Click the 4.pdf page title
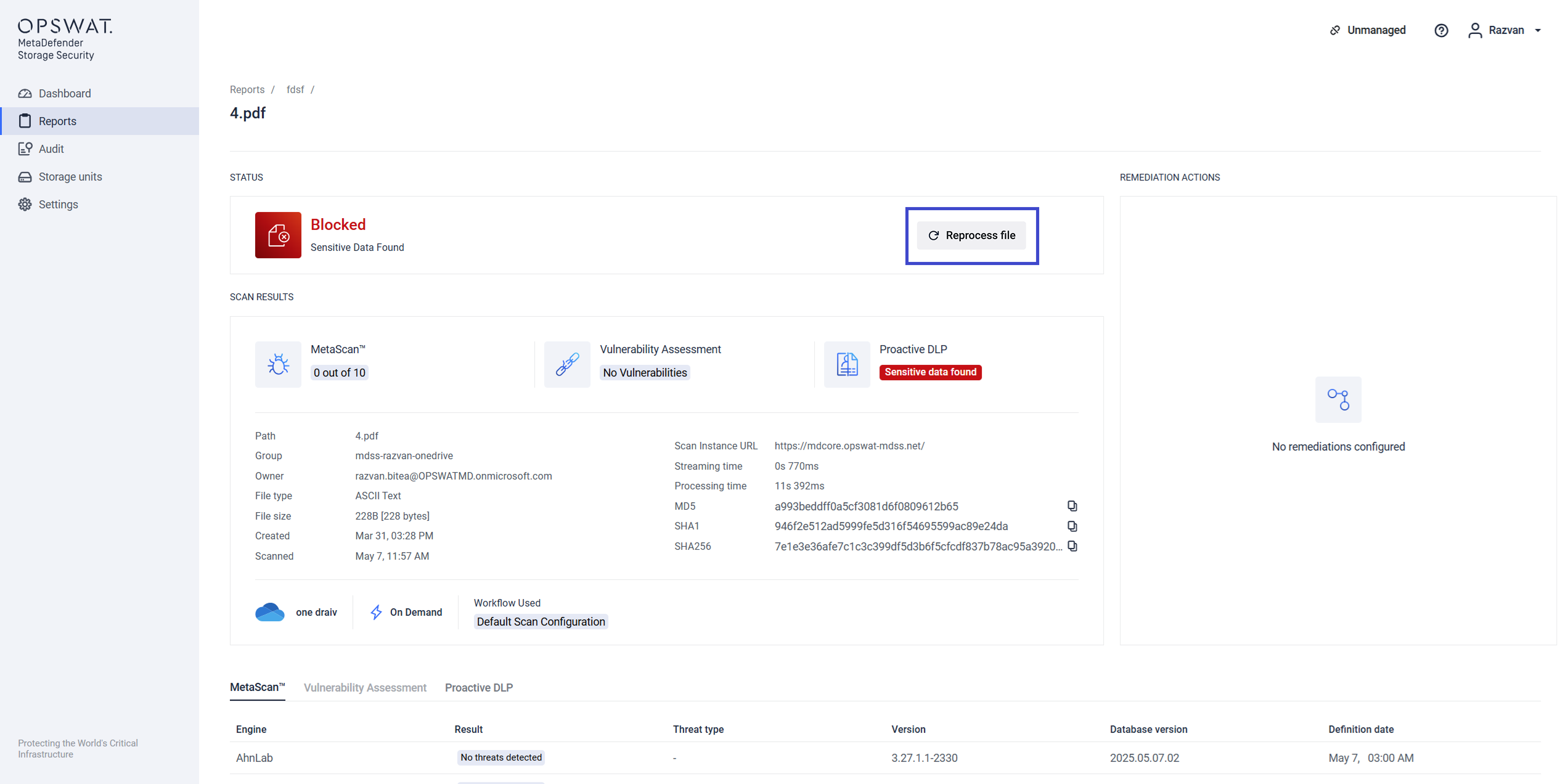Screen dimensions: 1568x784 248,113
